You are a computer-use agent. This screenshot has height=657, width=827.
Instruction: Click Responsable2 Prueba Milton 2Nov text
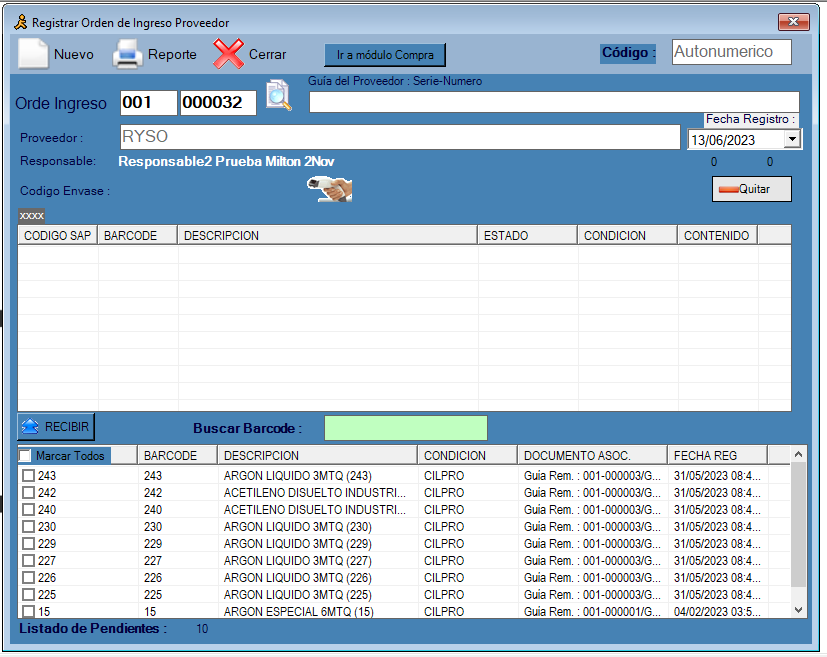[x=226, y=161]
